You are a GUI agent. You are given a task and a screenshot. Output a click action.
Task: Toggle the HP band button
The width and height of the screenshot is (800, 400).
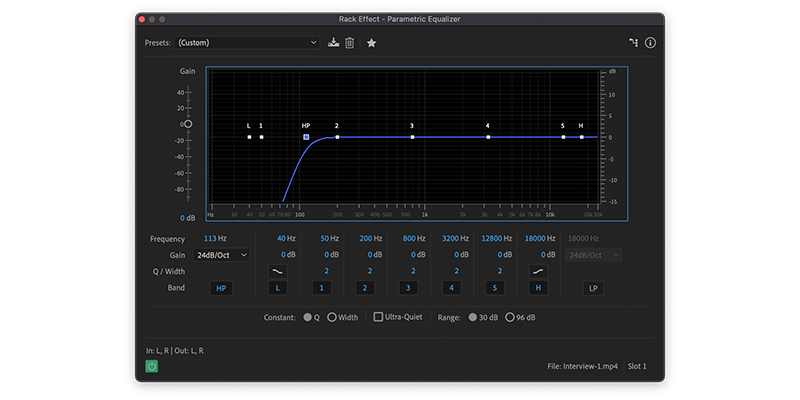coord(221,288)
